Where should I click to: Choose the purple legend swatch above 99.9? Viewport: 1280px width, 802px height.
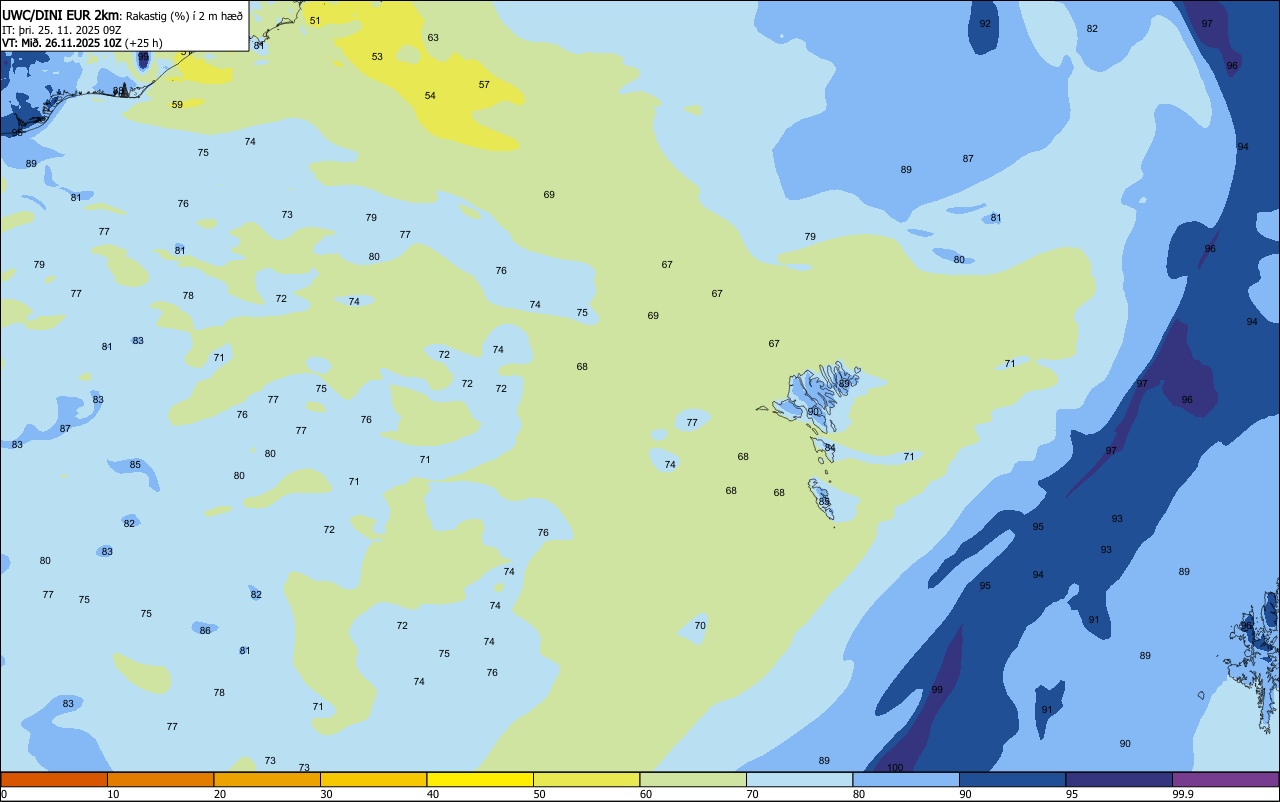(1225, 779)
